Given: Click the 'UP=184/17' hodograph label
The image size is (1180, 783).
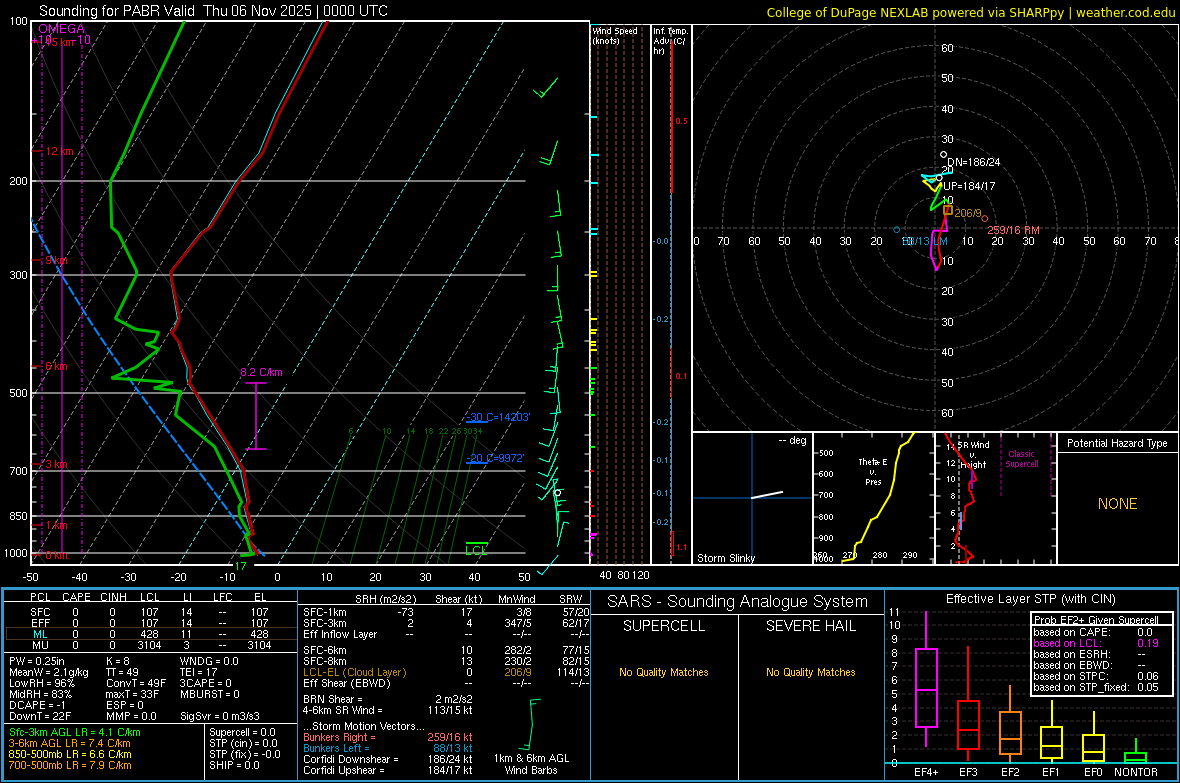Looking at the screenshot, I should click(x=969, y=186).
